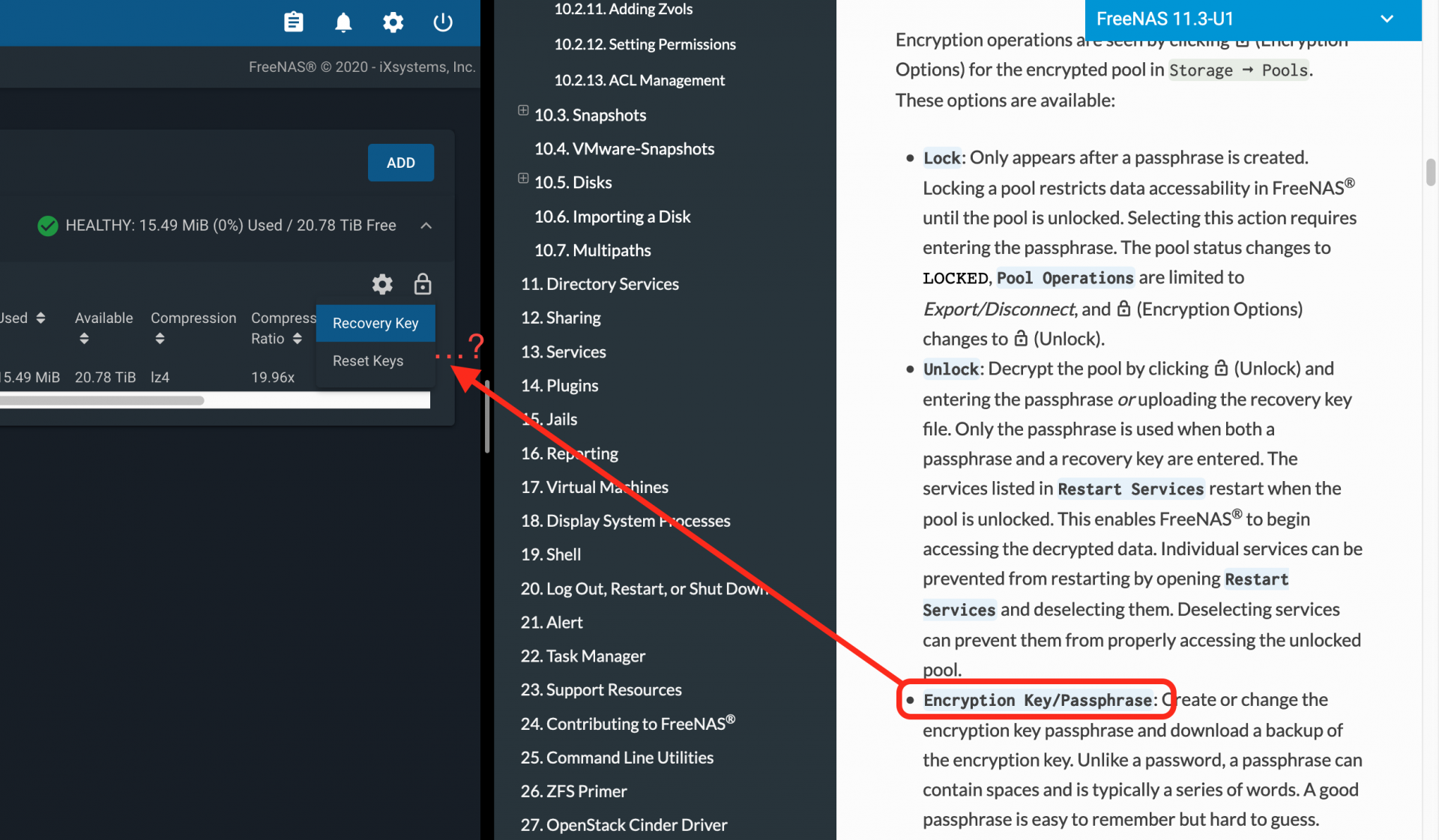Click the Unlock option term in docs

click(952, 369)
